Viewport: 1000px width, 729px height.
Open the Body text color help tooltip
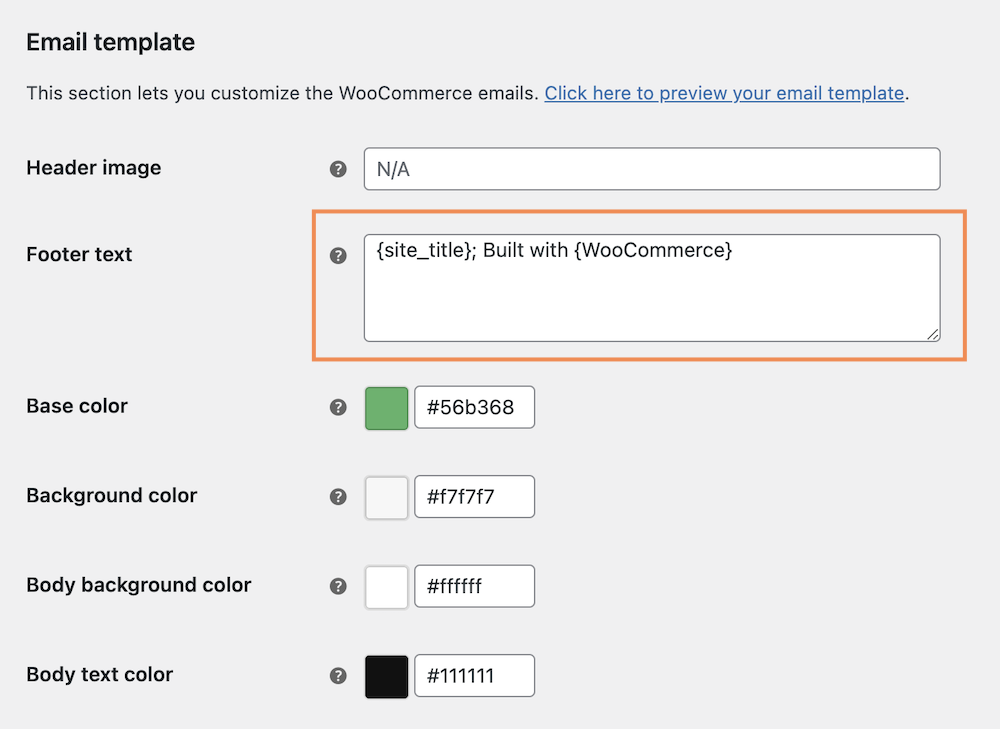[x=338, y=676]
